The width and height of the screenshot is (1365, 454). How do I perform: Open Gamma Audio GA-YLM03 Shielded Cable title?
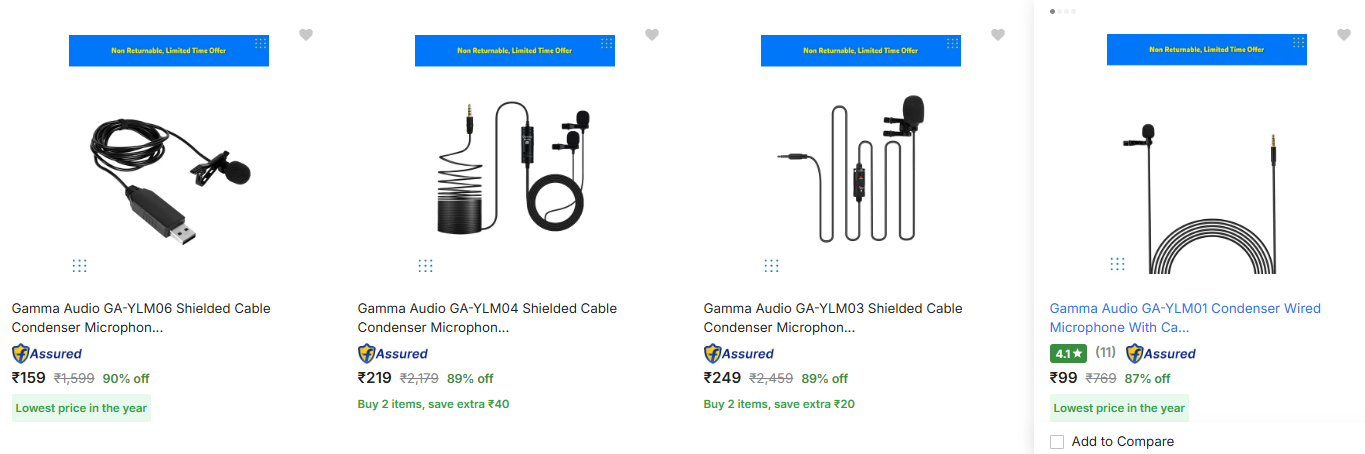pyautogui.click(x=833, y=318)
